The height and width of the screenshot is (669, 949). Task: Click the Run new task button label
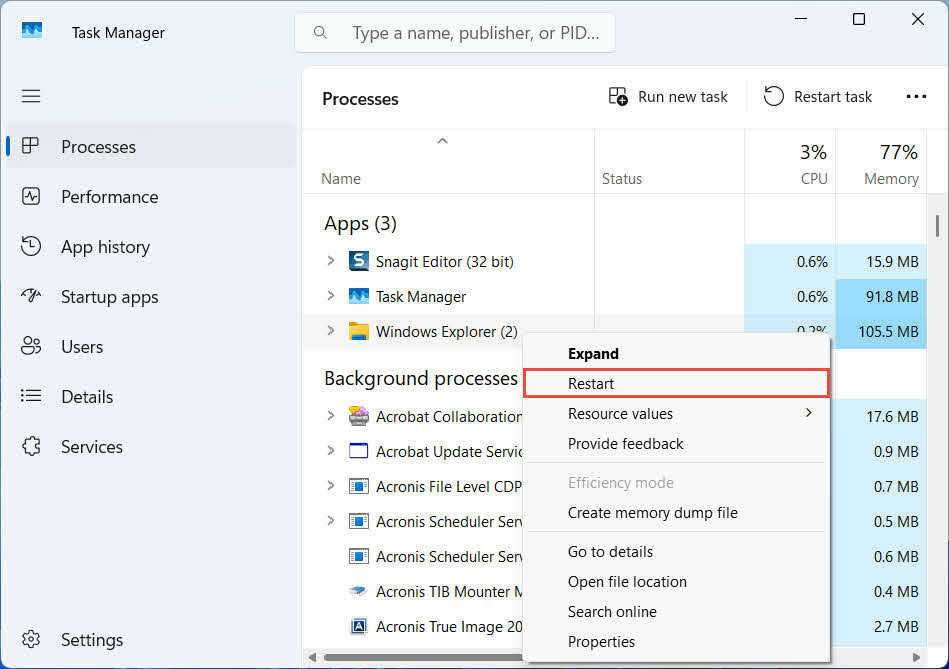pyautogui.click(x=683, y=97)
